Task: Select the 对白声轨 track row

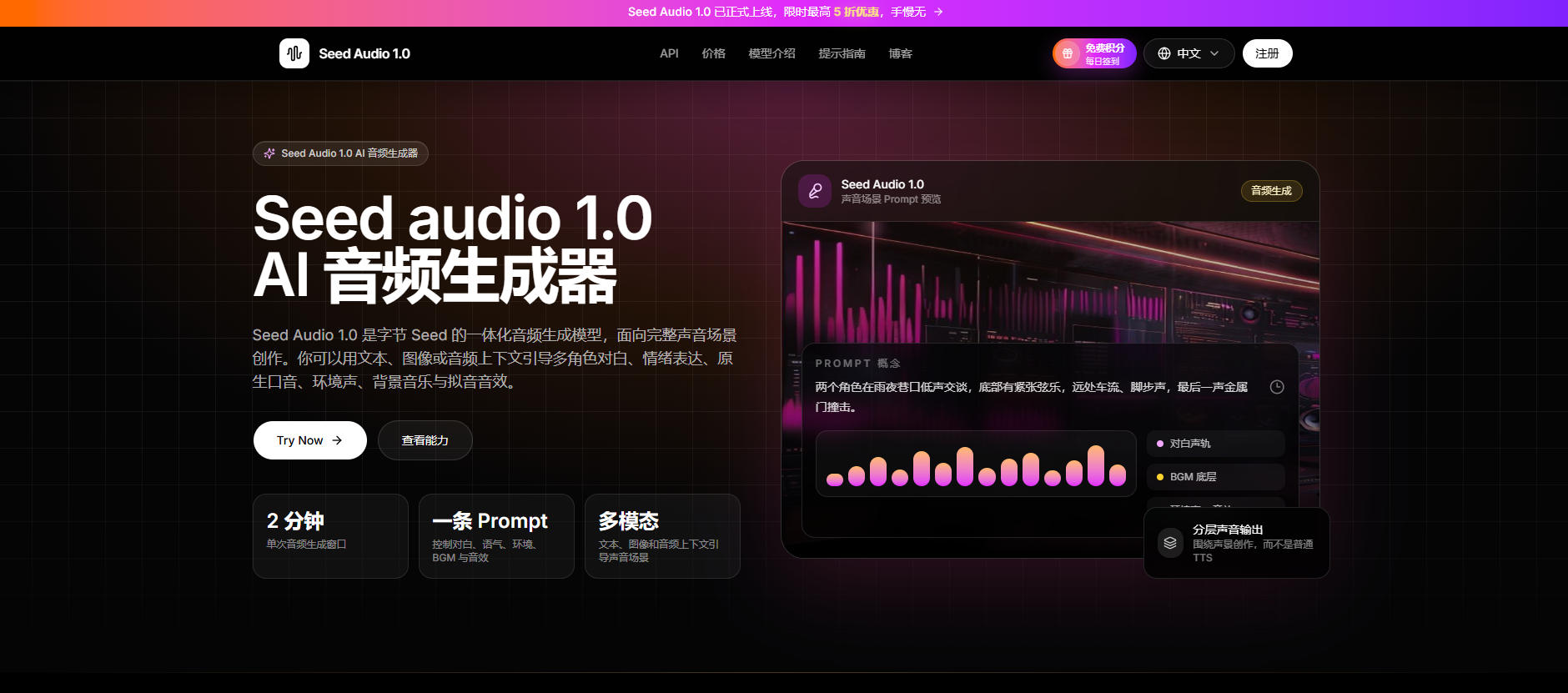Action: (x=1215, y=444)
